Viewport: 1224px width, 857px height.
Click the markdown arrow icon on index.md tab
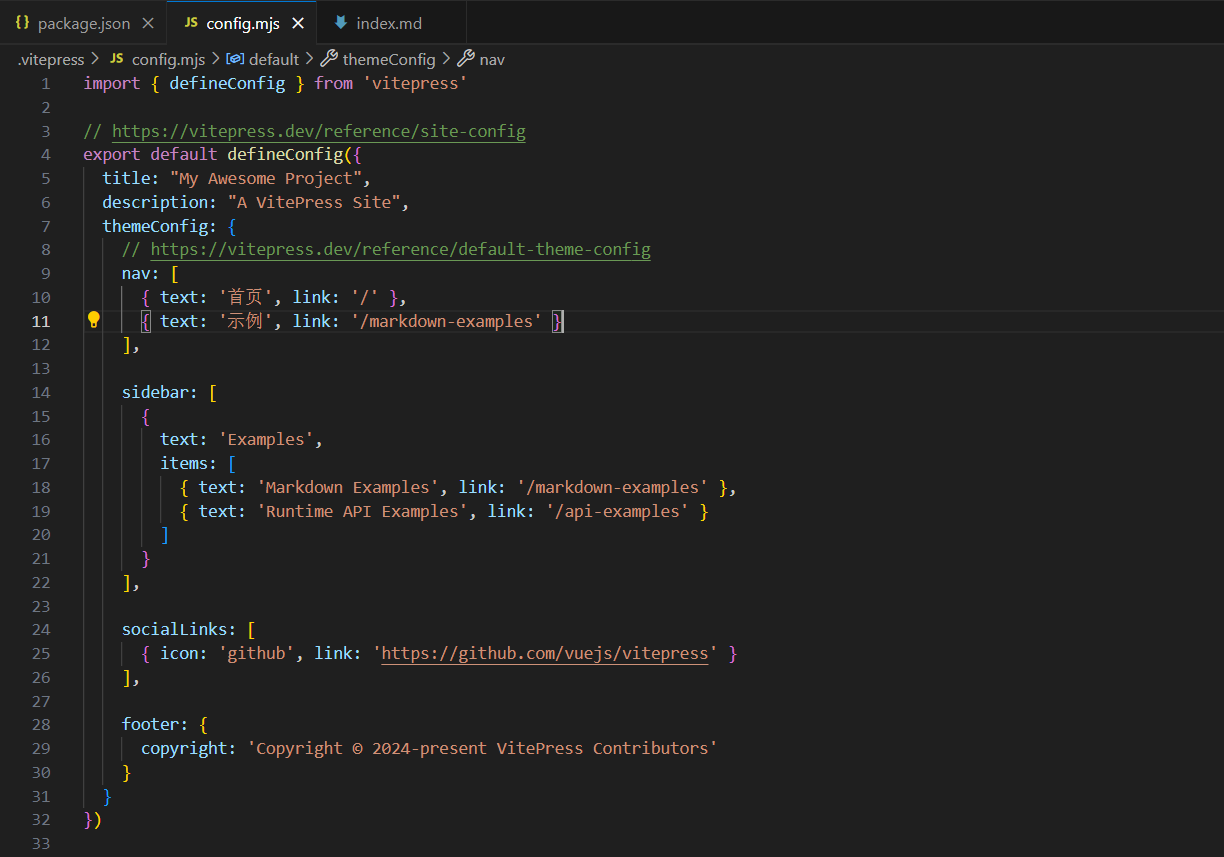(x=341, y=22)
